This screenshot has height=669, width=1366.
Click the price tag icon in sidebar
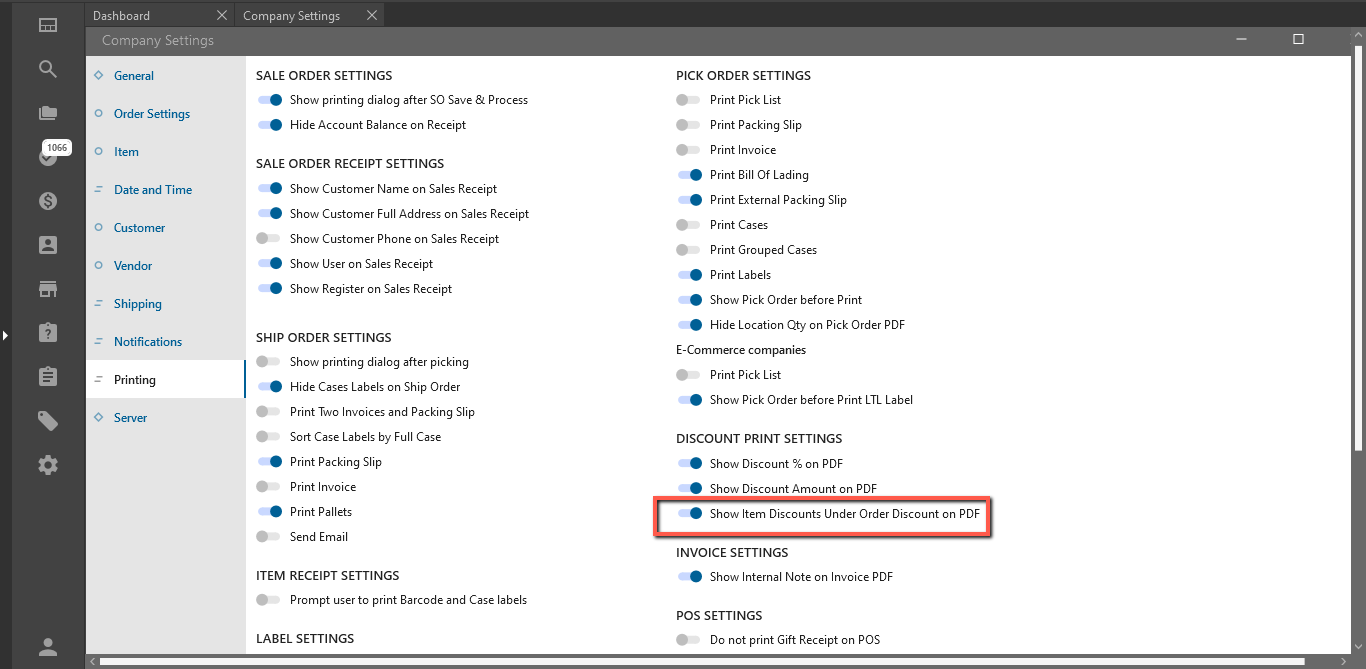click(x=48, y=421)
